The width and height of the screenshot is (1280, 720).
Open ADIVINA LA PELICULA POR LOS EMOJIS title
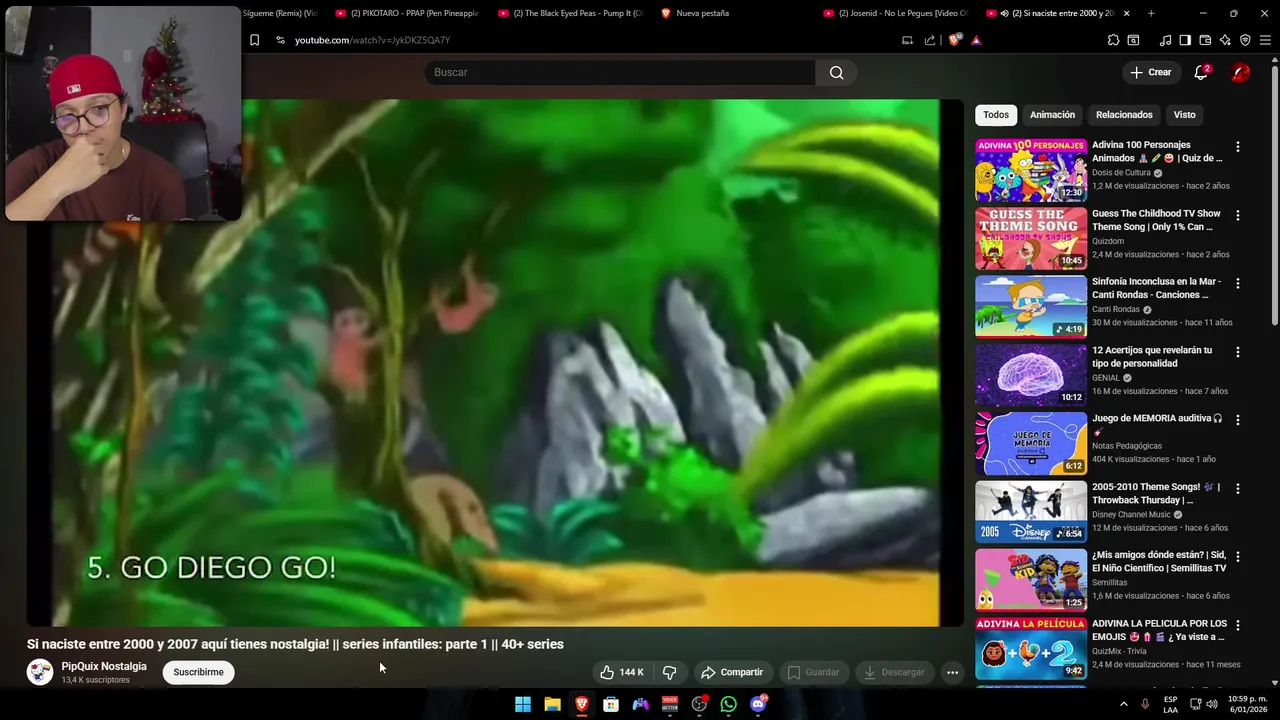click(1159, 630)
